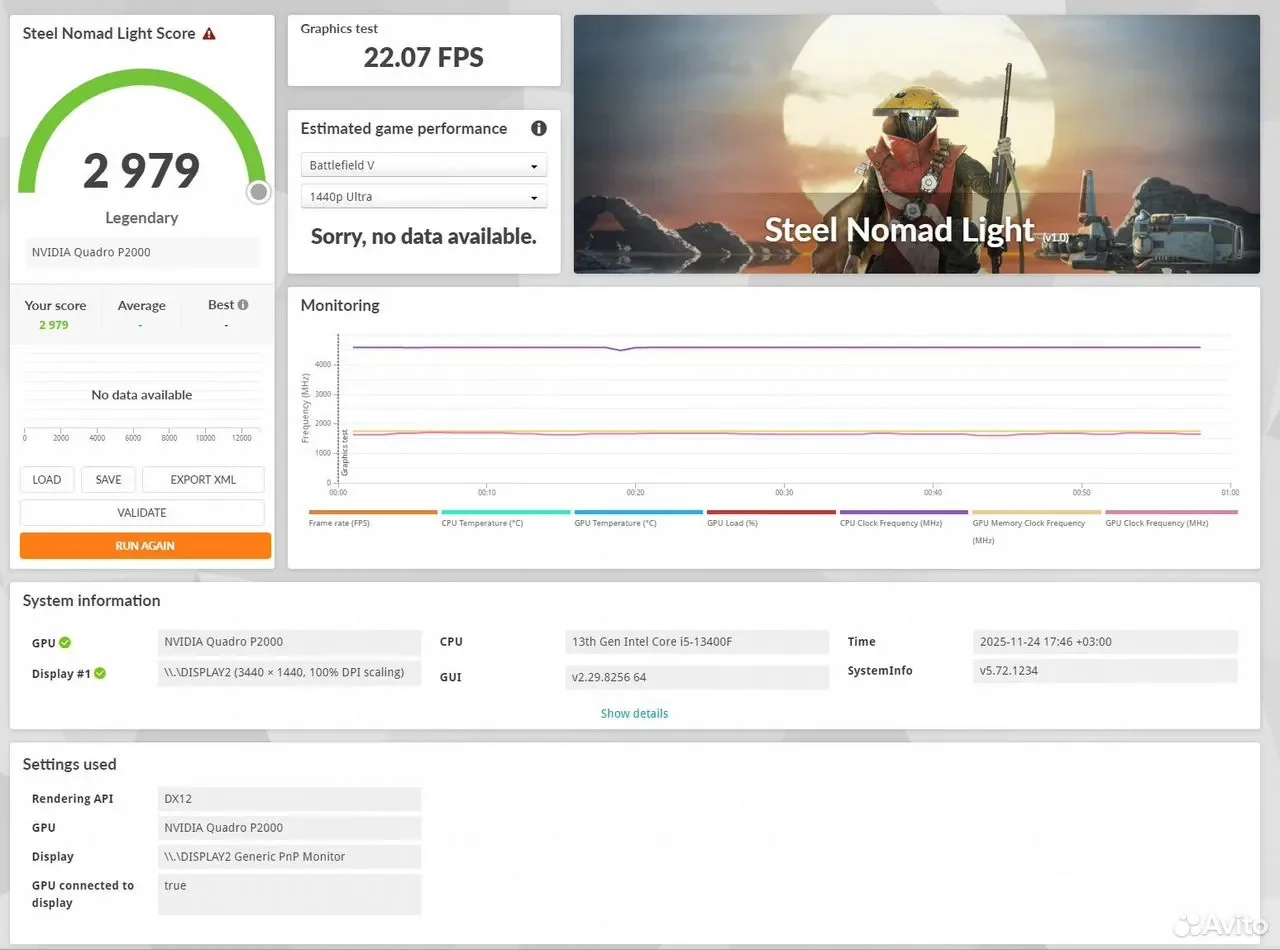Toggle the CPU Clock Frequency legend series
This screenshot has height=950, width=1280.
(904, 519)
